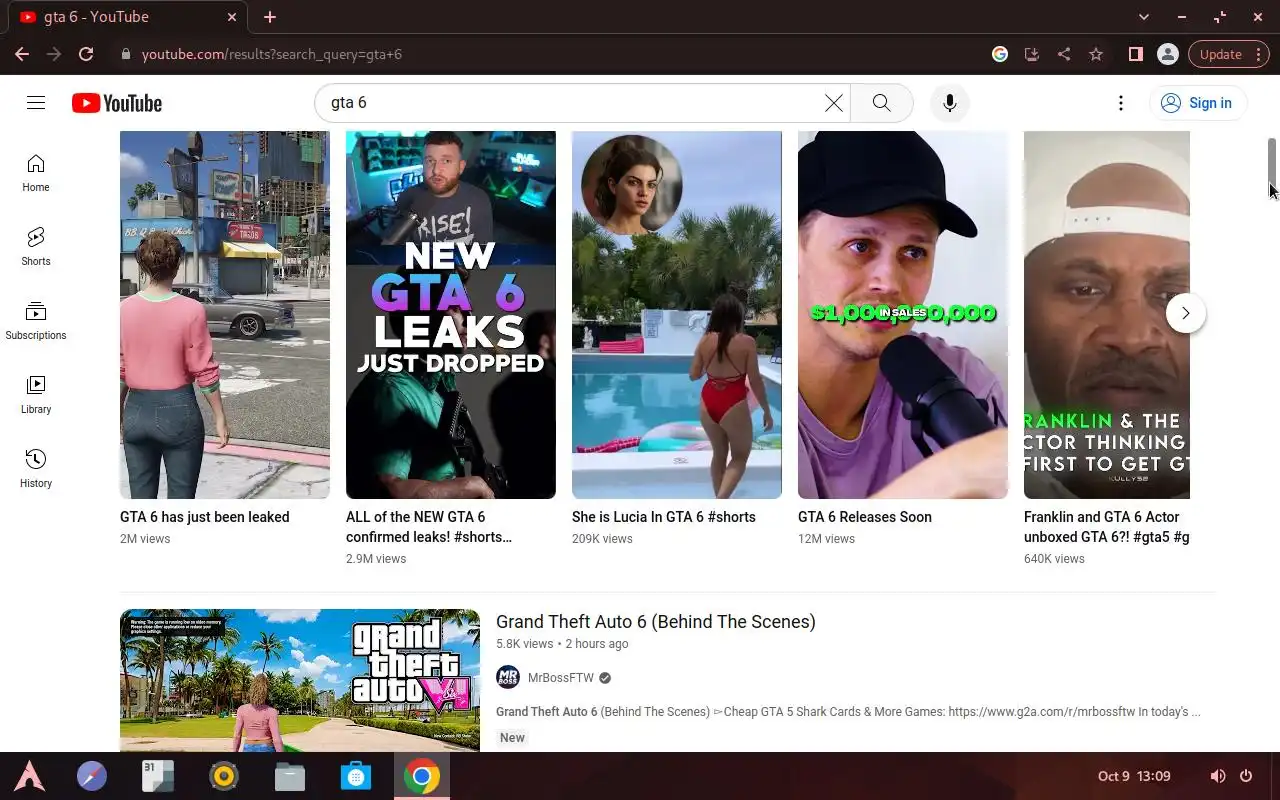Show next Shorts with the arrow chevron
This screenshot has width=1280, height=800.
pyautogui.click(x=1185, y=313)
